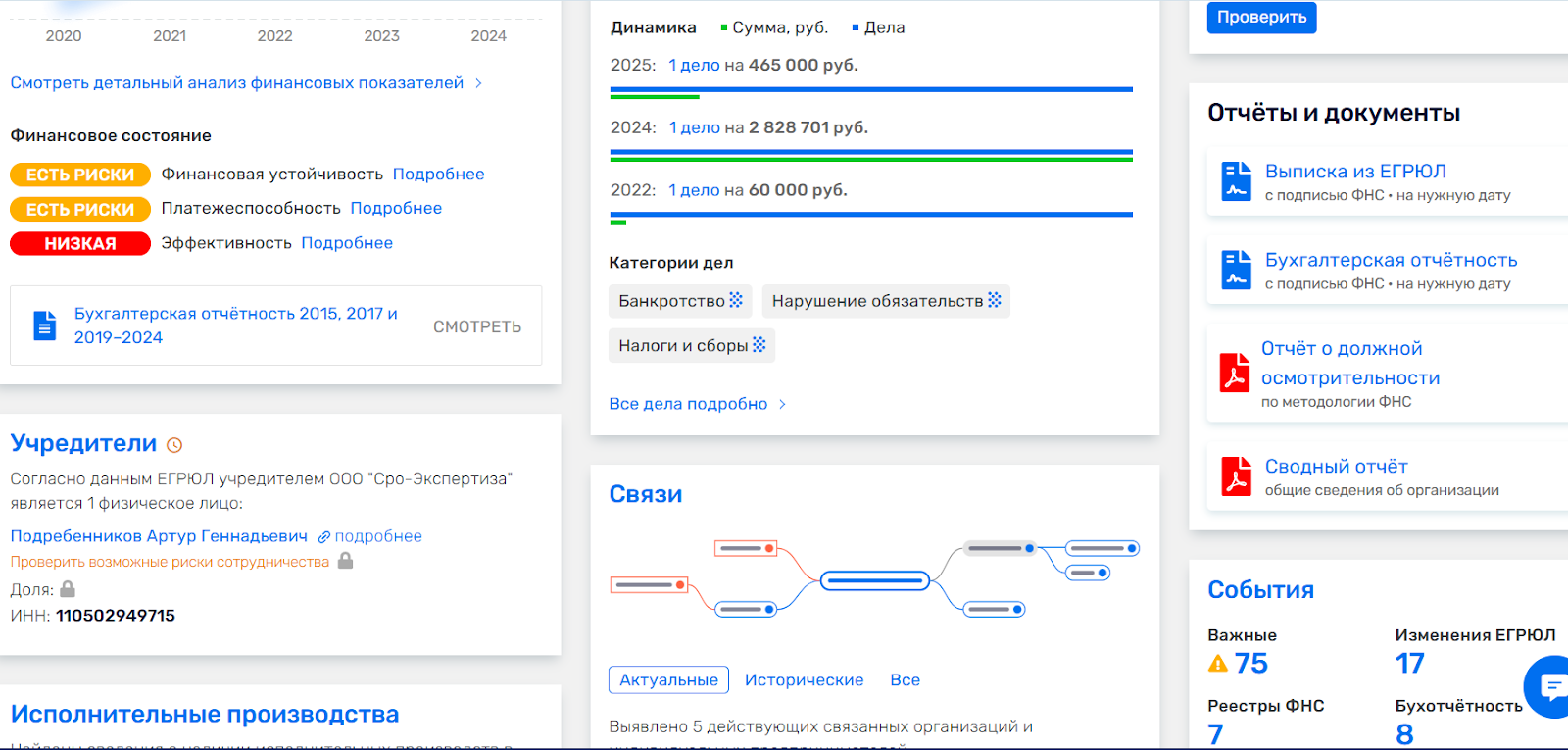Expand Все дела подробно link arrow

coord(782,404)
